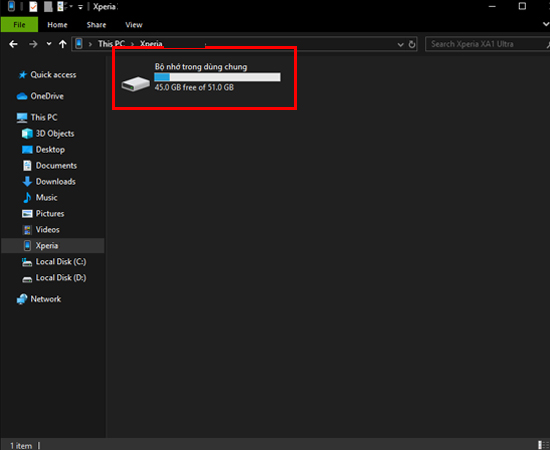Open the View ribbon tab
Viewport: 550px width, 450px height.
coord(134,25)
